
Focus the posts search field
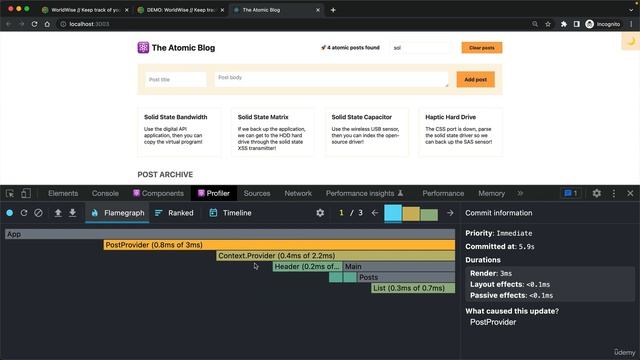[x=421, y=48]
